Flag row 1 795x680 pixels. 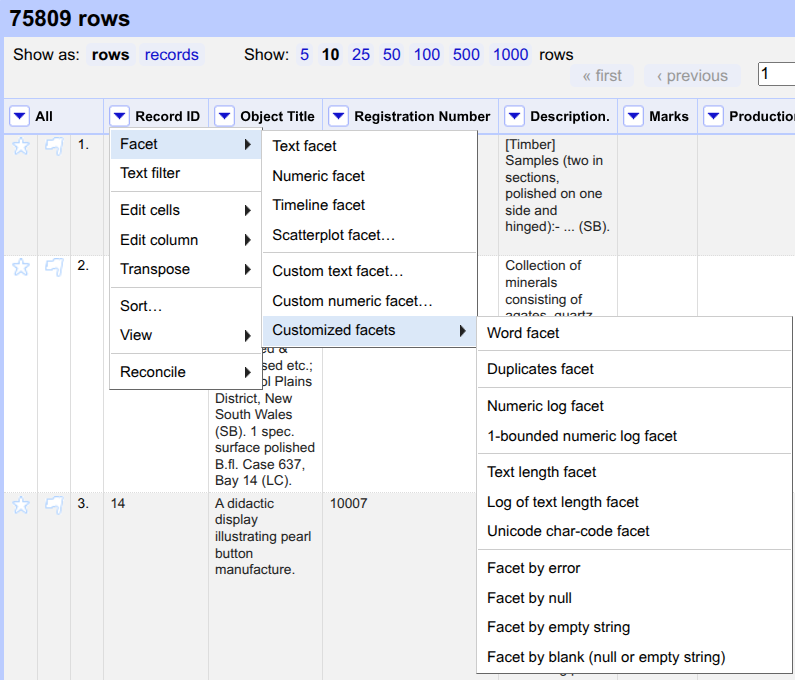click(x=54, y=146)
